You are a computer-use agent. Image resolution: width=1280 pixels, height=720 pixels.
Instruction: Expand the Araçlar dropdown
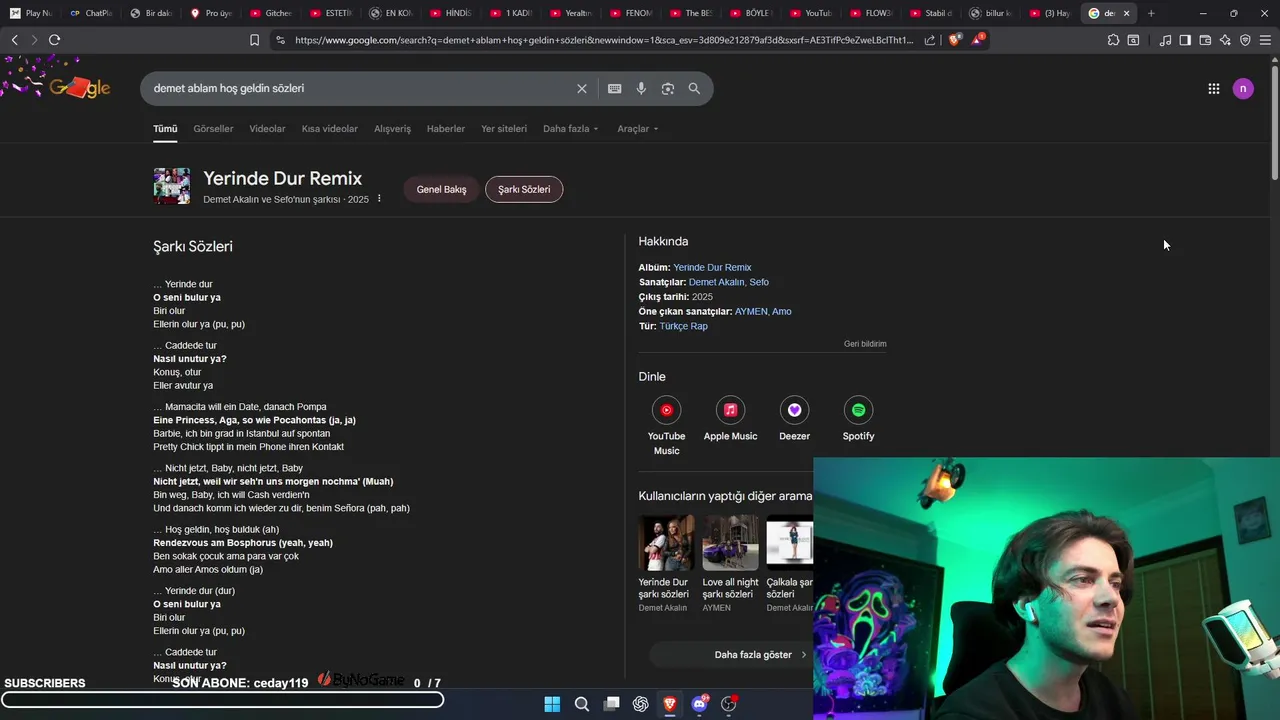click(x=638, y=129)
